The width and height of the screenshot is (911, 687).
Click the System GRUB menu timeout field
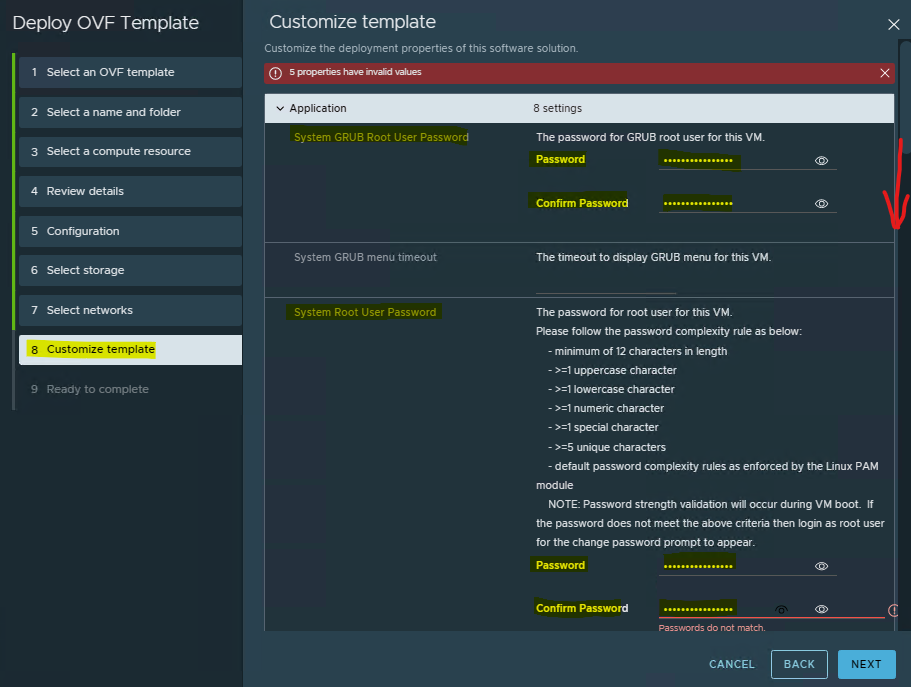pyautogui.click(x=605, y=285)
